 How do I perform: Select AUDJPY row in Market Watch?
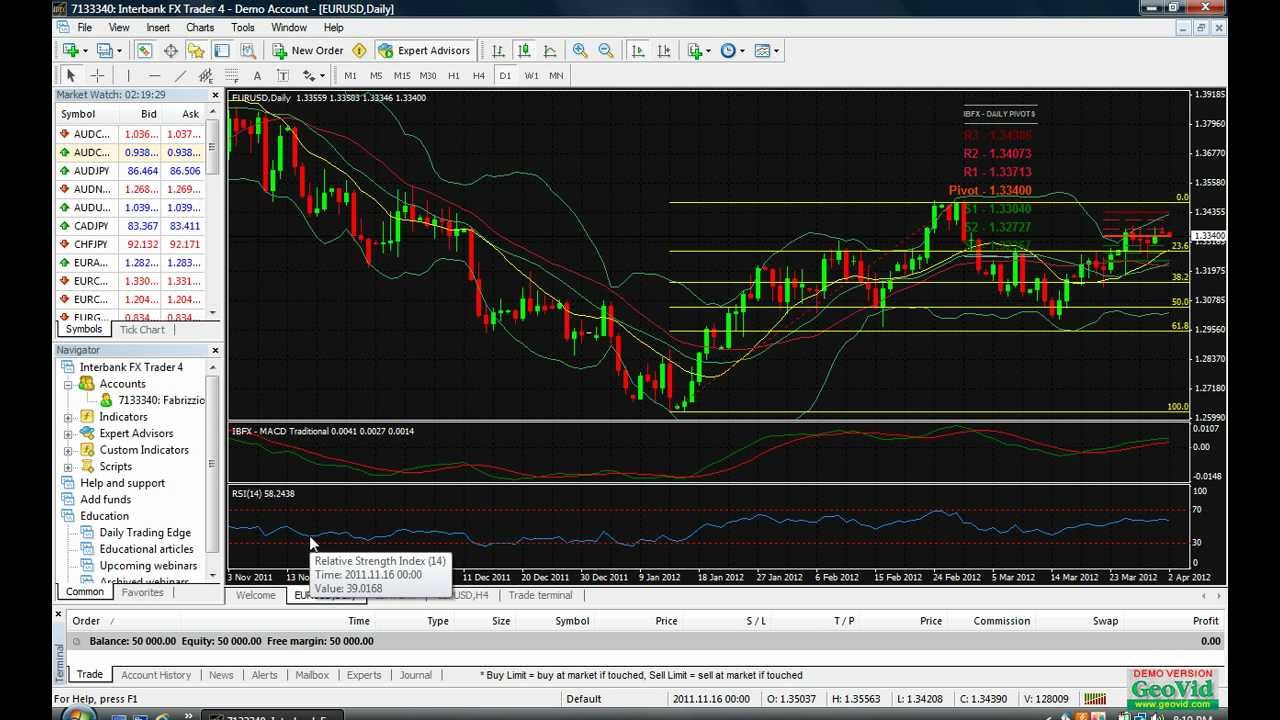(131, 171)
